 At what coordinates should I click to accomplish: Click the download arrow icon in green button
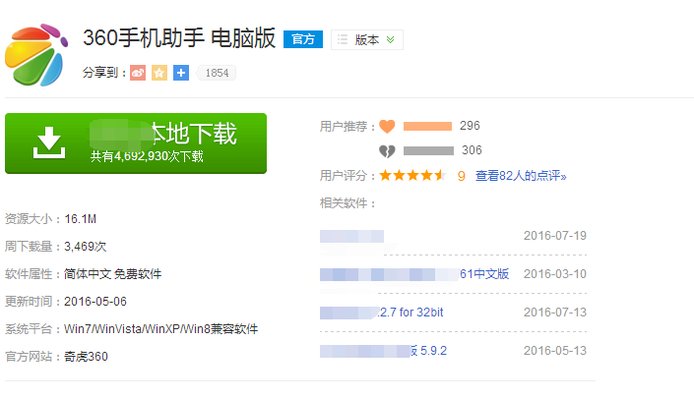click(49, 142)
